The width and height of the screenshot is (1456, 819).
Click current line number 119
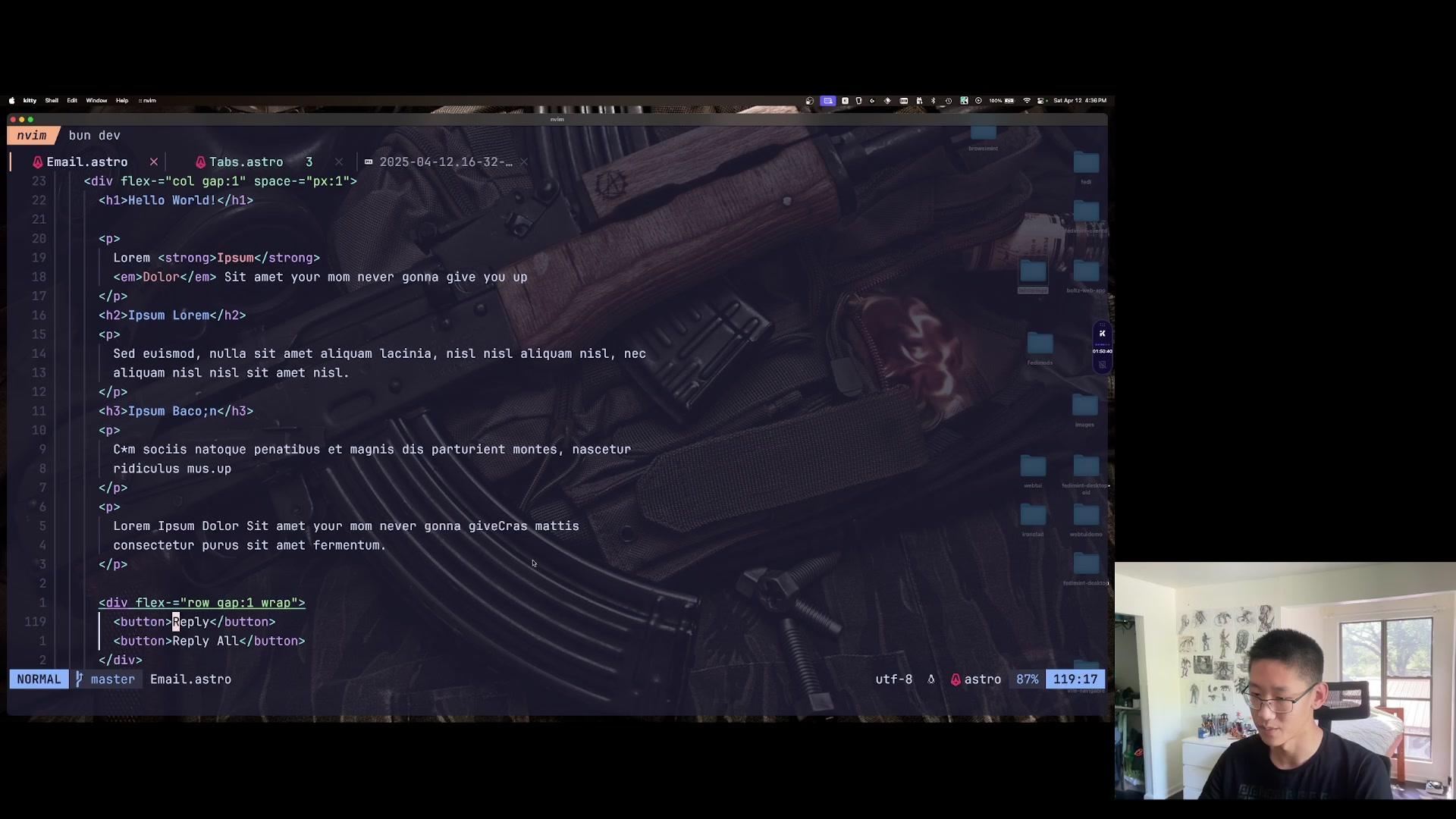[36, 622]
